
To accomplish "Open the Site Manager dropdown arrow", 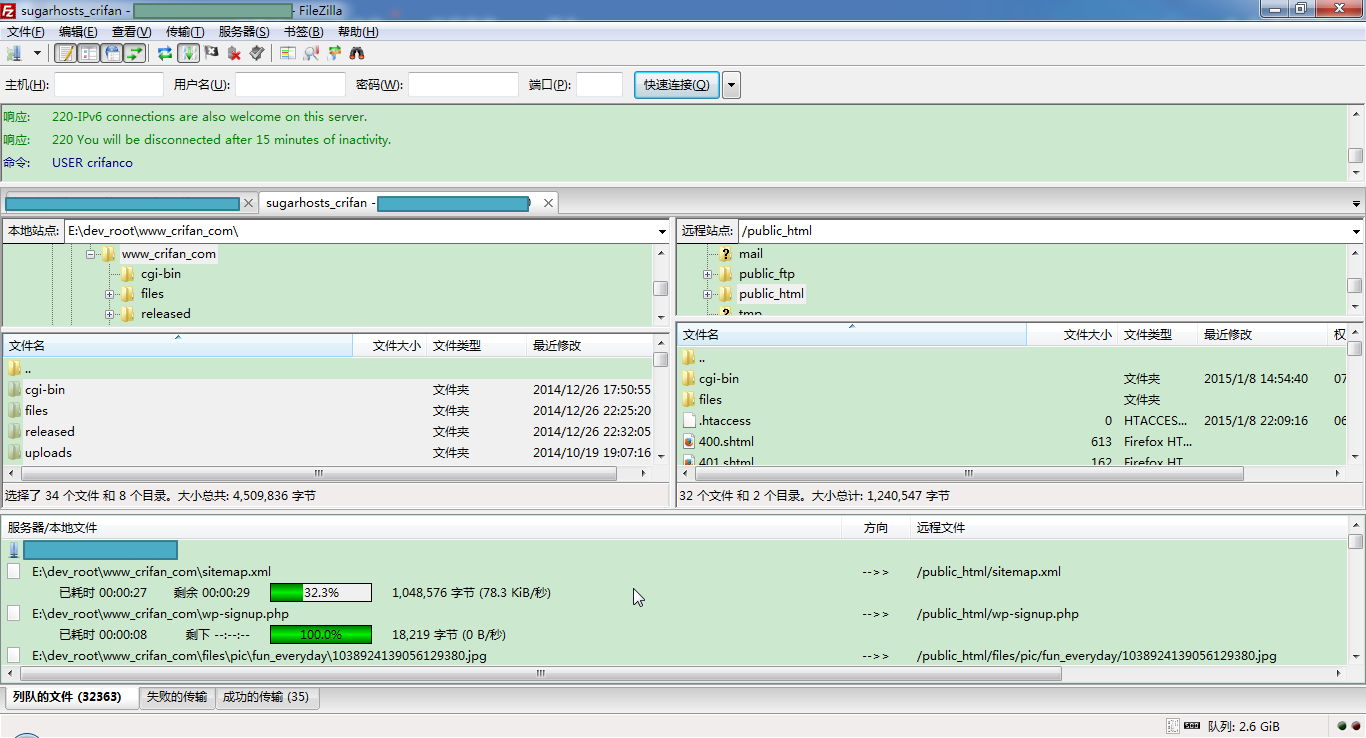I will pyautogui.click(x=38, y=53).
